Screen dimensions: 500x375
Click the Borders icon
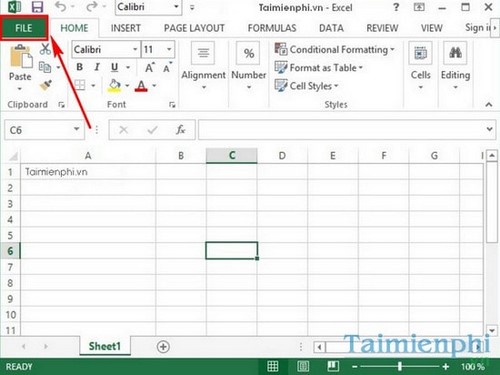(80, 86)
